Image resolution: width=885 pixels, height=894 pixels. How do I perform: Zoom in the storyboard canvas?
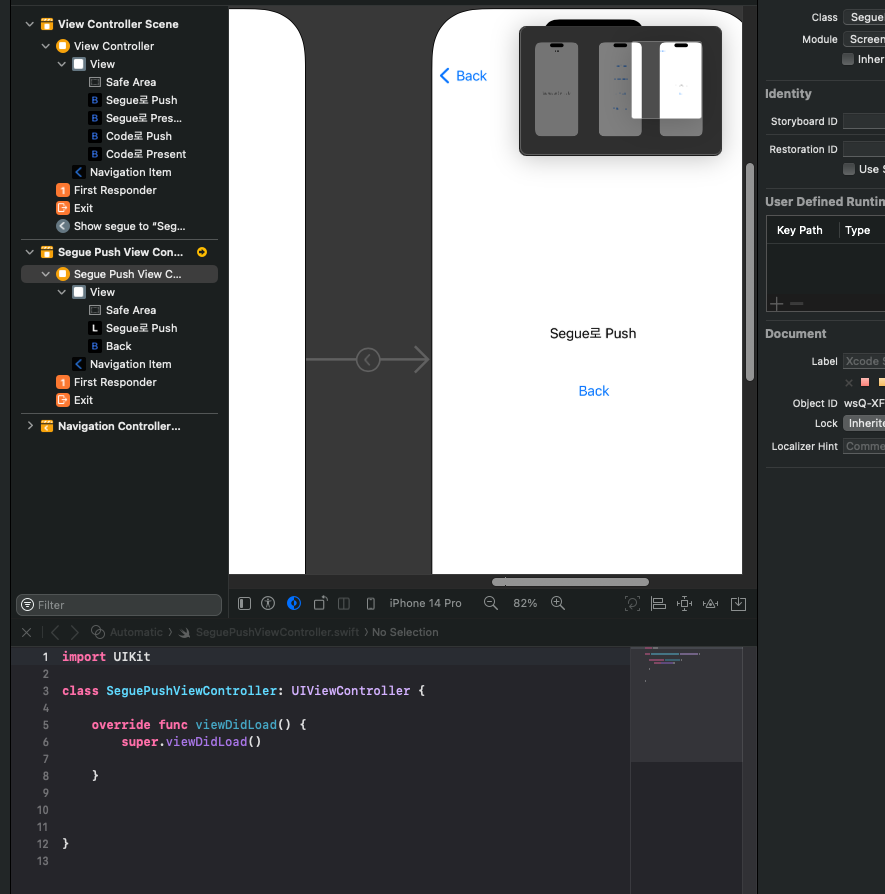(x=558, y=603)
